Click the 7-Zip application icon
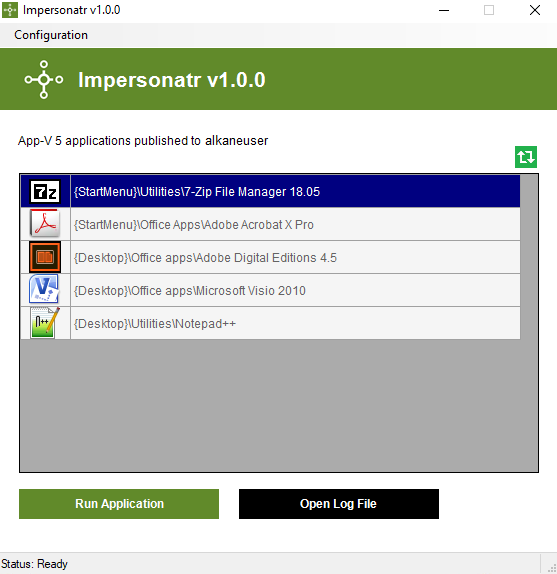This screenshot has height=574, width=557. point(45,191)
